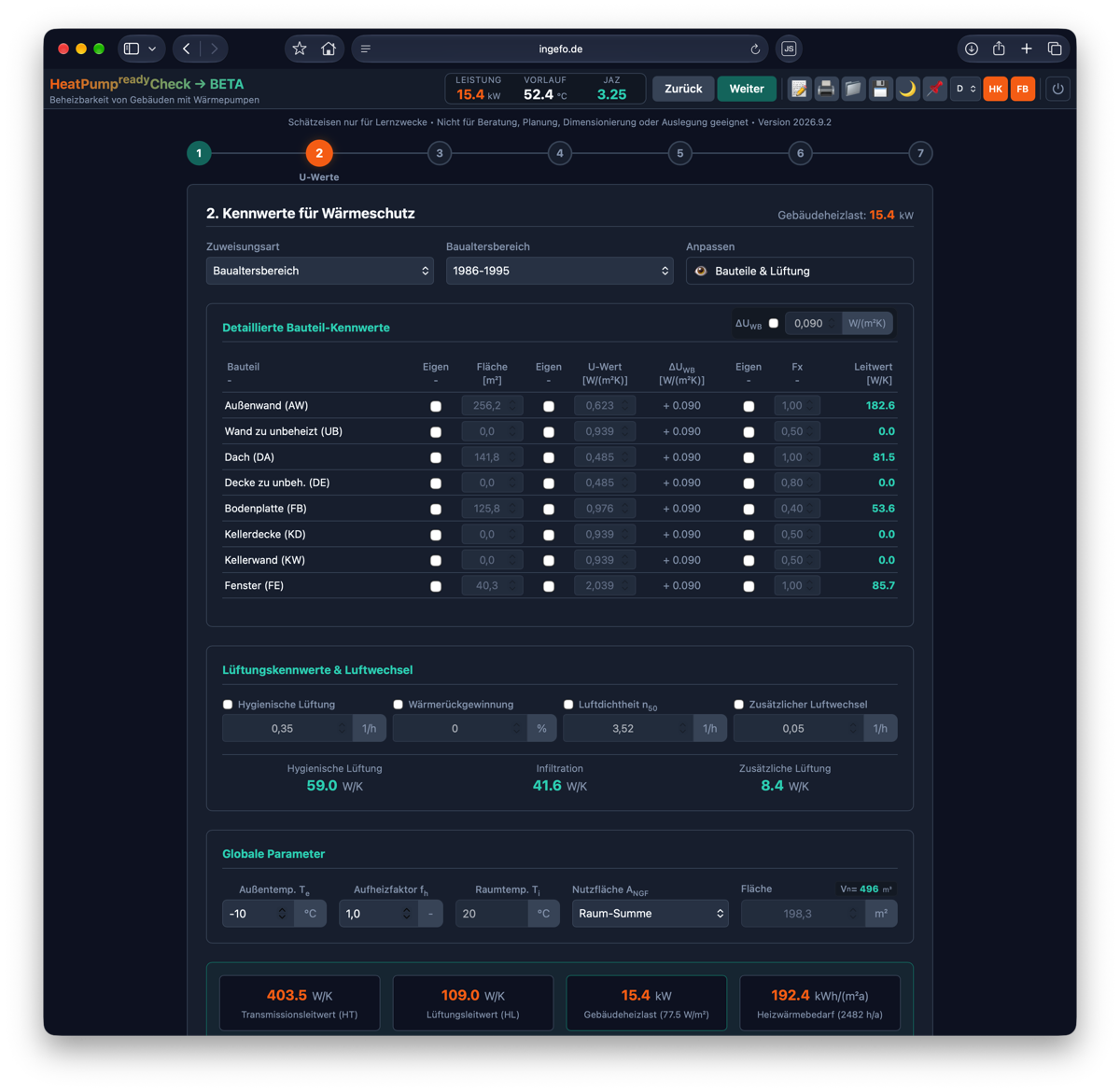The height and width of the screenshot is (1092, 1120).
Task: Open the Nutzfläche Raum-Summe dropdown
Action: pyautogui.click(x=651, y=914)
